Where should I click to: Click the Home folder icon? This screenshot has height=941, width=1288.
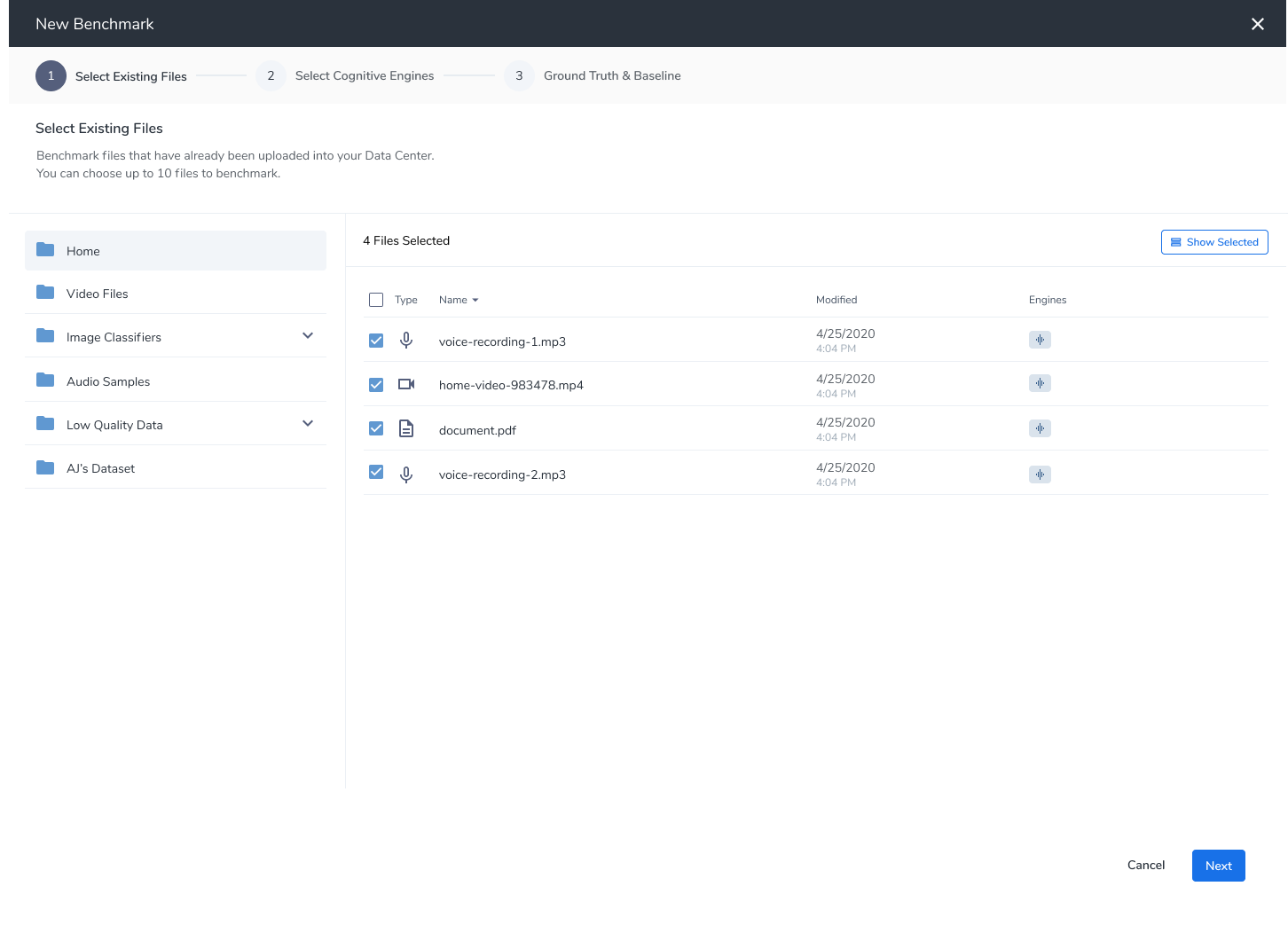click(x=45, y=250)
